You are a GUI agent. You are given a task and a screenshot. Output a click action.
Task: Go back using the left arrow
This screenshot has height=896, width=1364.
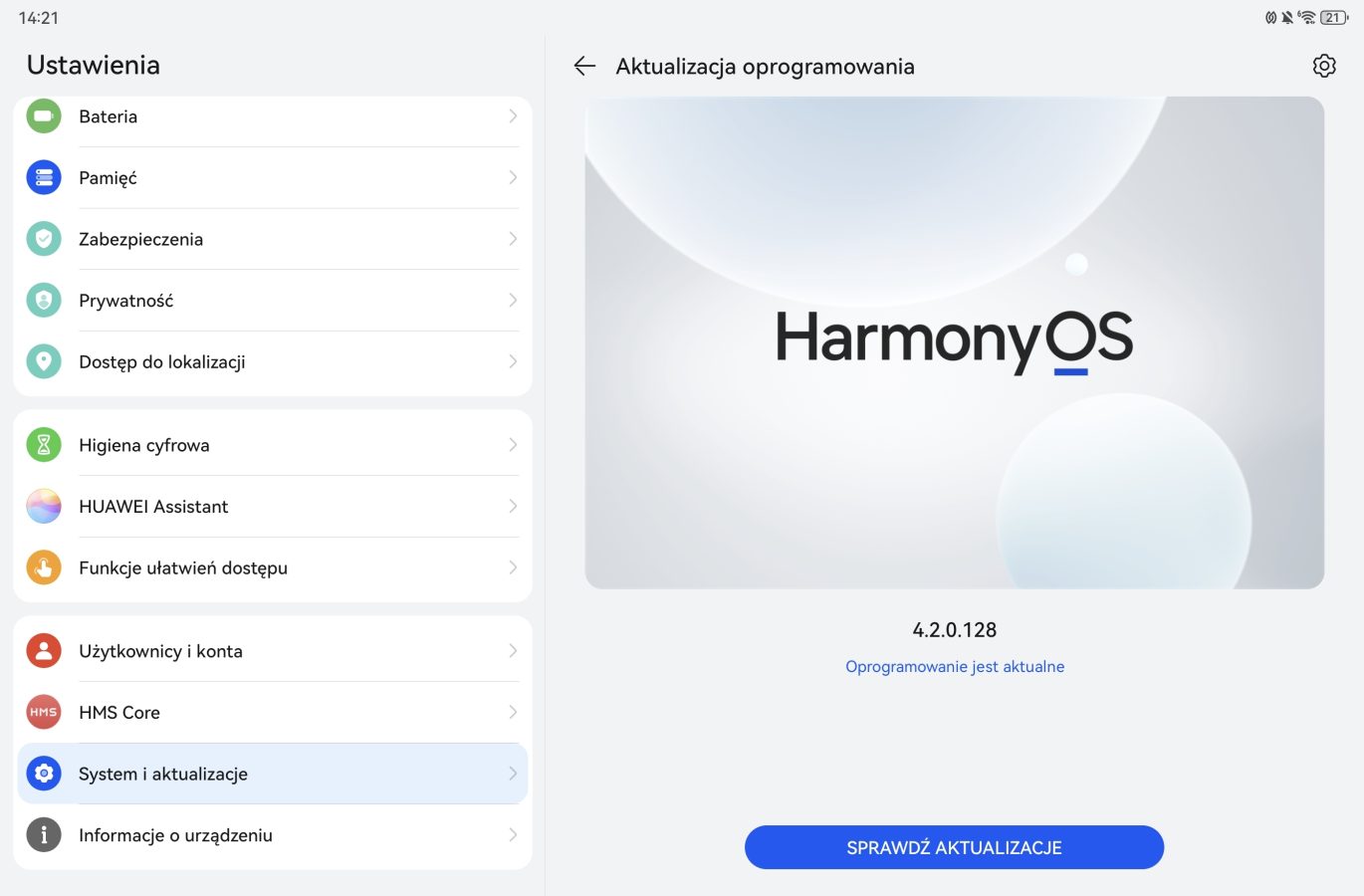tap(584, 66)
